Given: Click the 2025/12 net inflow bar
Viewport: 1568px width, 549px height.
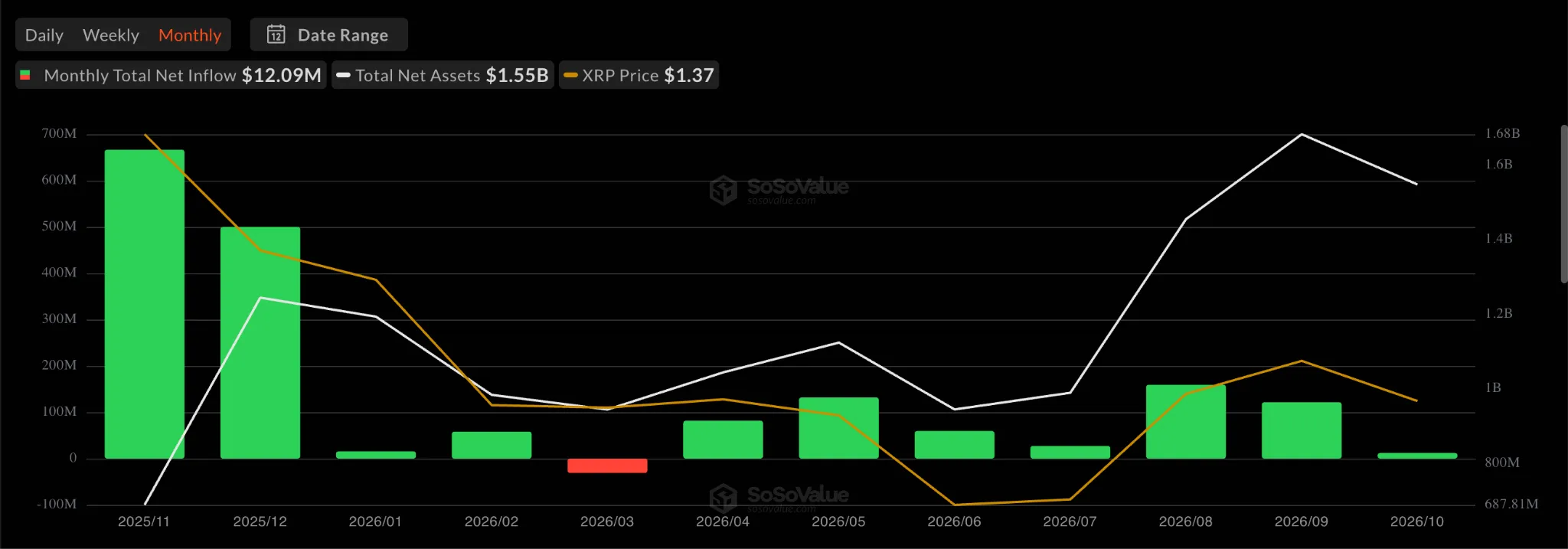Looking at the screenshot, I should tap(260, 343).
